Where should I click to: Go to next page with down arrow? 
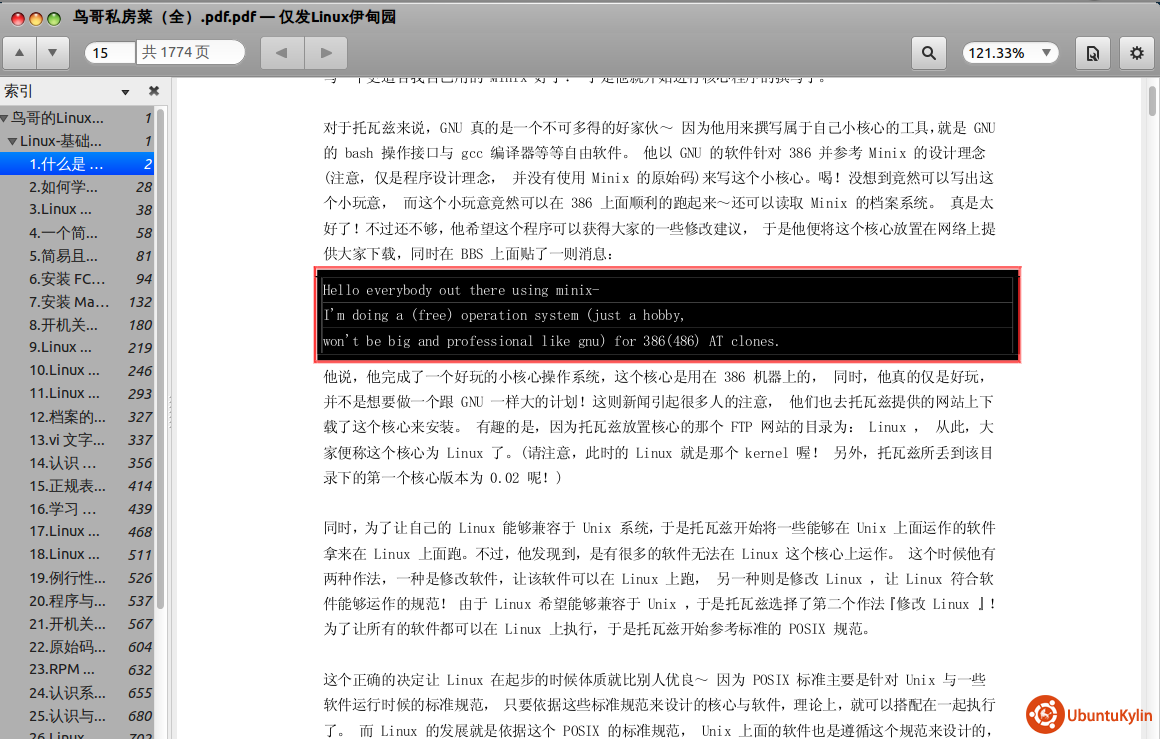[53, 53]
